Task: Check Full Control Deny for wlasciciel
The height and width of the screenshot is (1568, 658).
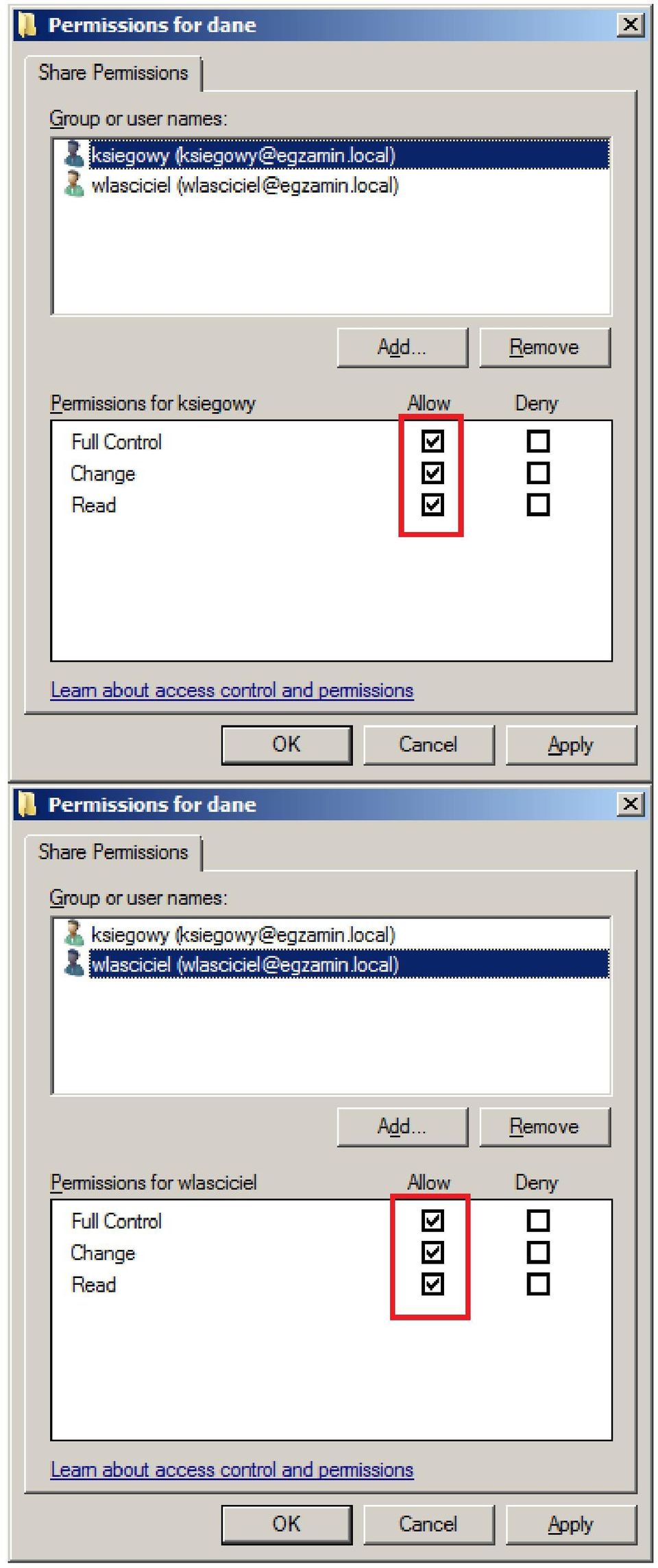Action: coord(538,1220)
